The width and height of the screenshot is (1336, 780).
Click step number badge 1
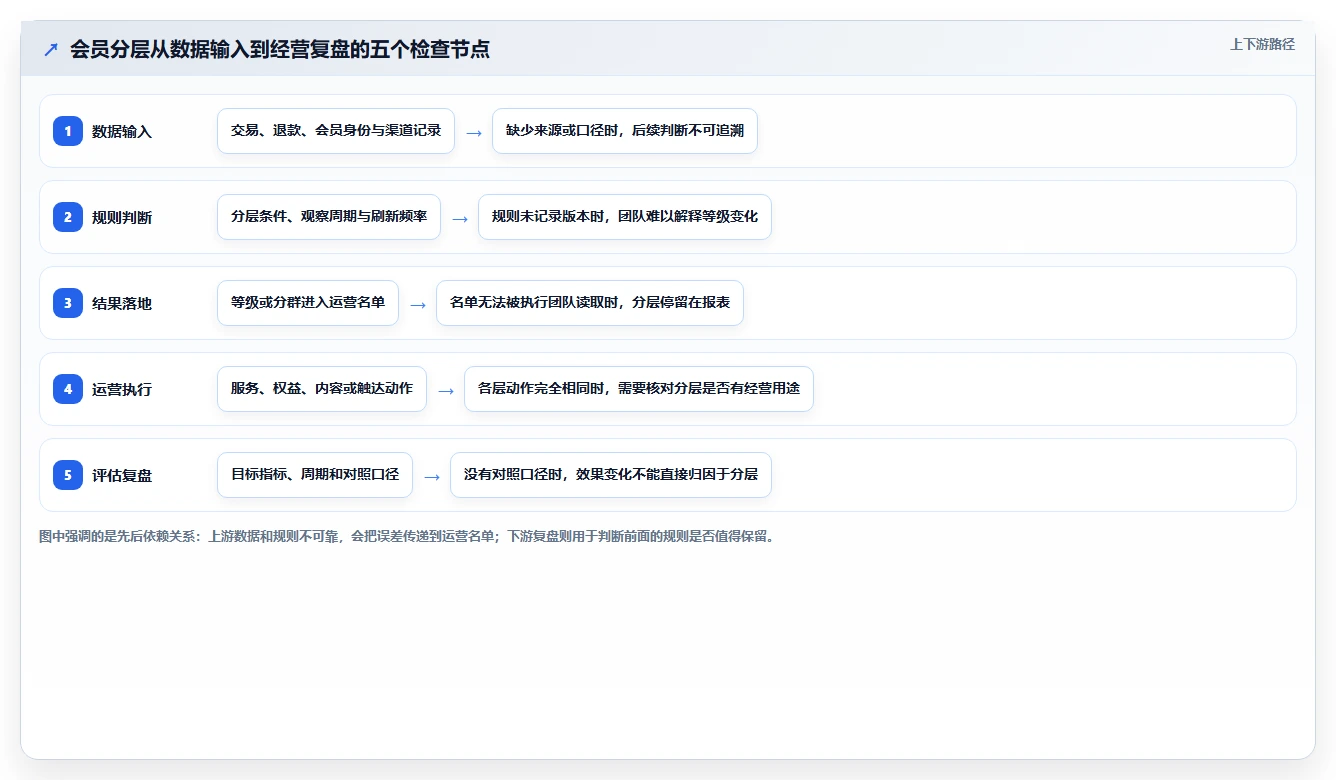click(x=68, y=130)
